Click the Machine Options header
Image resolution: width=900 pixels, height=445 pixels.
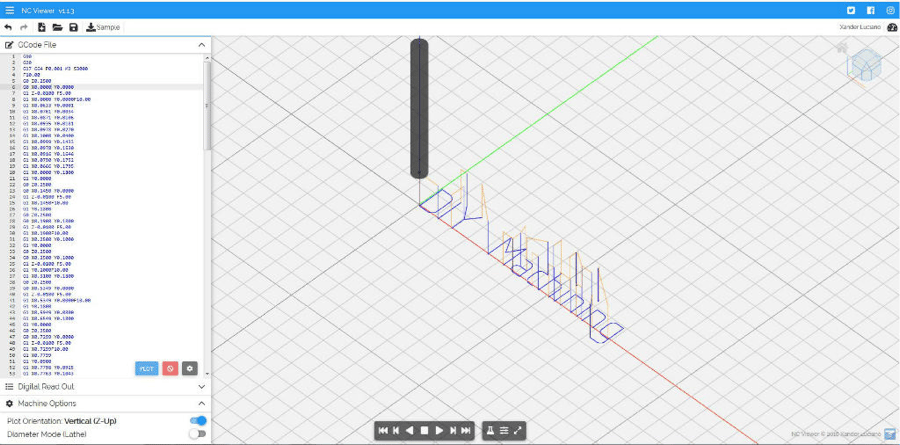pos(106,404)
